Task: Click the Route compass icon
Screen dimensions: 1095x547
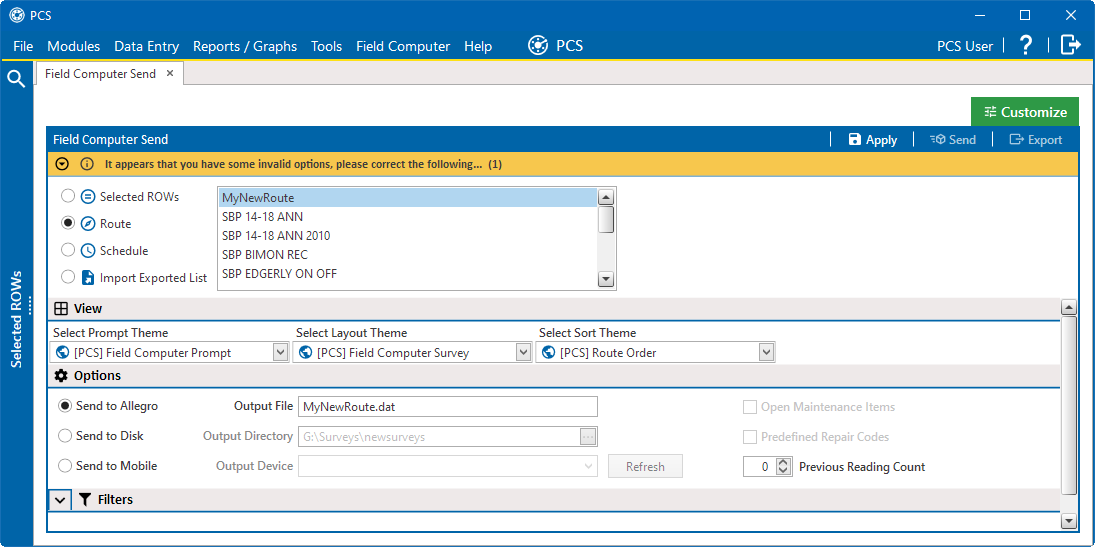Action: pyautogui.click(x=87, y=224)
